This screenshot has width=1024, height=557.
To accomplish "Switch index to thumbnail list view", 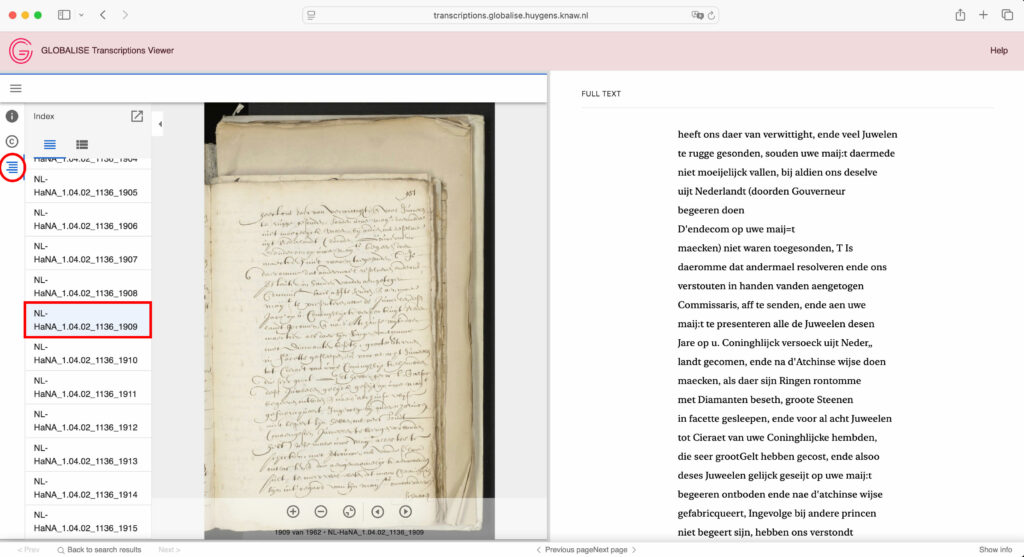I will pos(82,145).
